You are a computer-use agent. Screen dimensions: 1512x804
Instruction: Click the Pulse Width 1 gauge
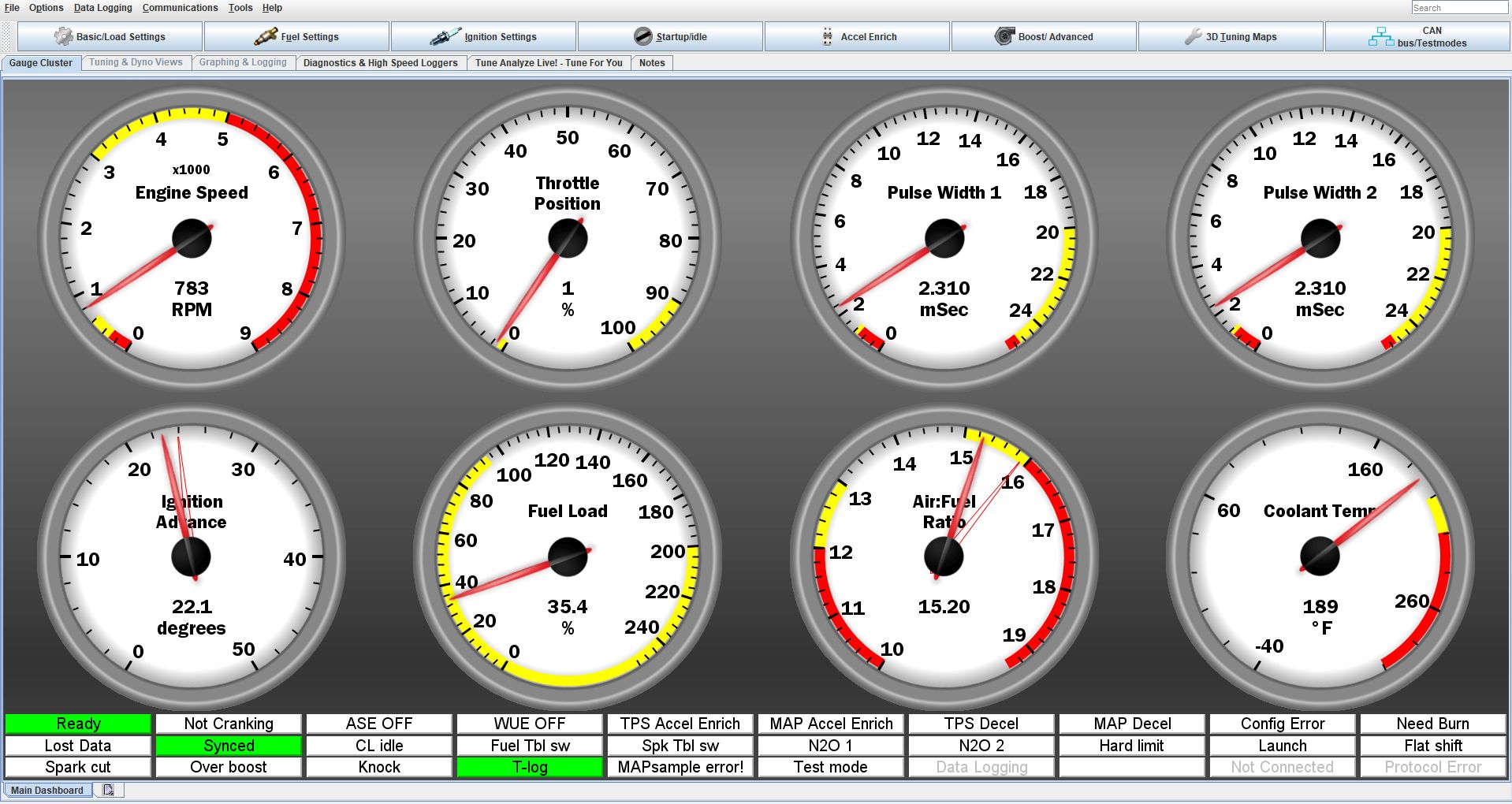[944, 238]
